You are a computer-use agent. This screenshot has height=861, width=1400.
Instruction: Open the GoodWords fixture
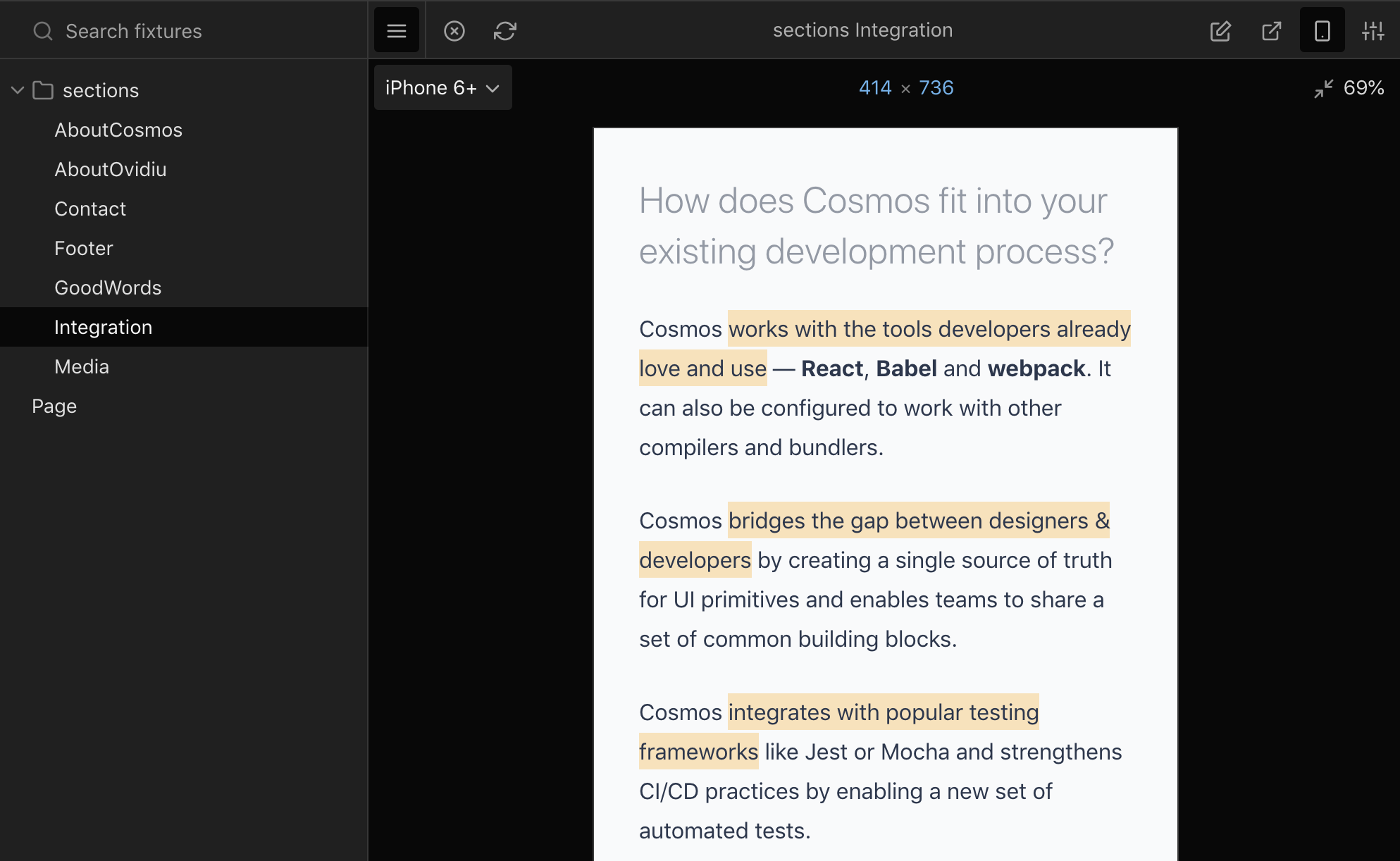click(x=108, y=288)
